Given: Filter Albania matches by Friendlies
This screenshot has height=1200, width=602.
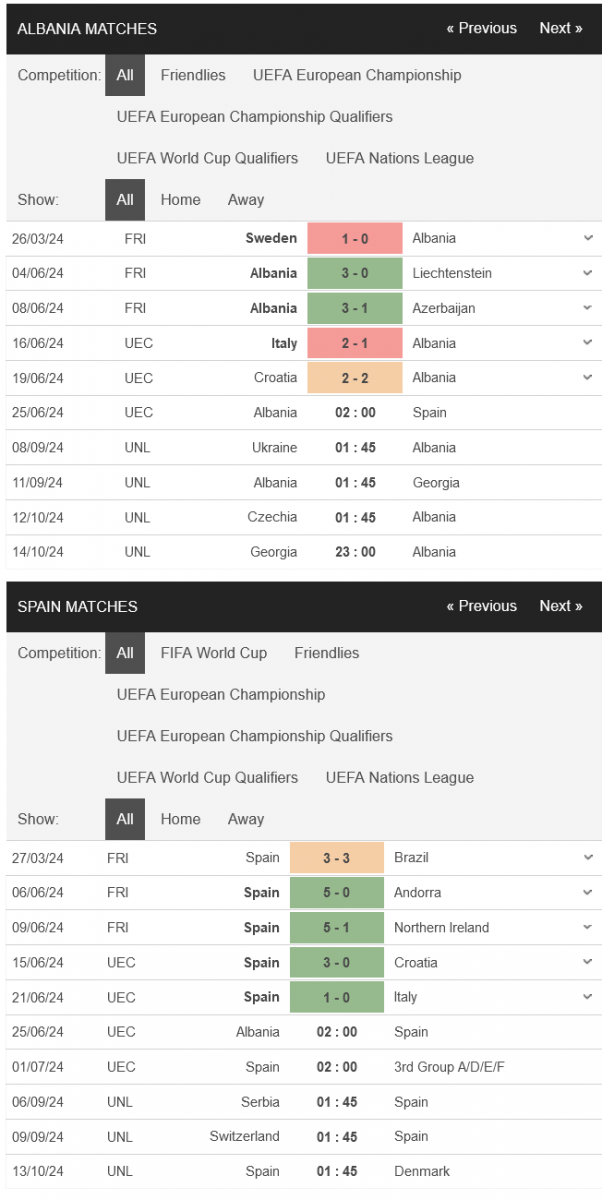Looking at the screenshot, I should tap(193, 75).
